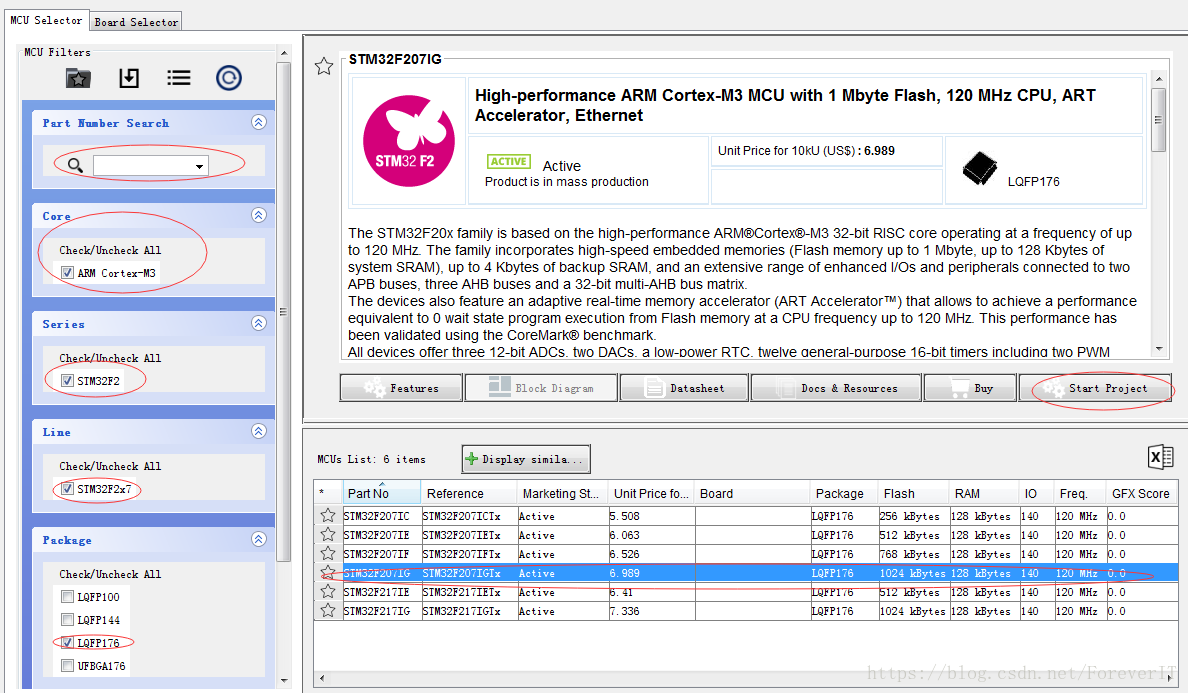Open the Block Diagram button

tap(541, 388)
